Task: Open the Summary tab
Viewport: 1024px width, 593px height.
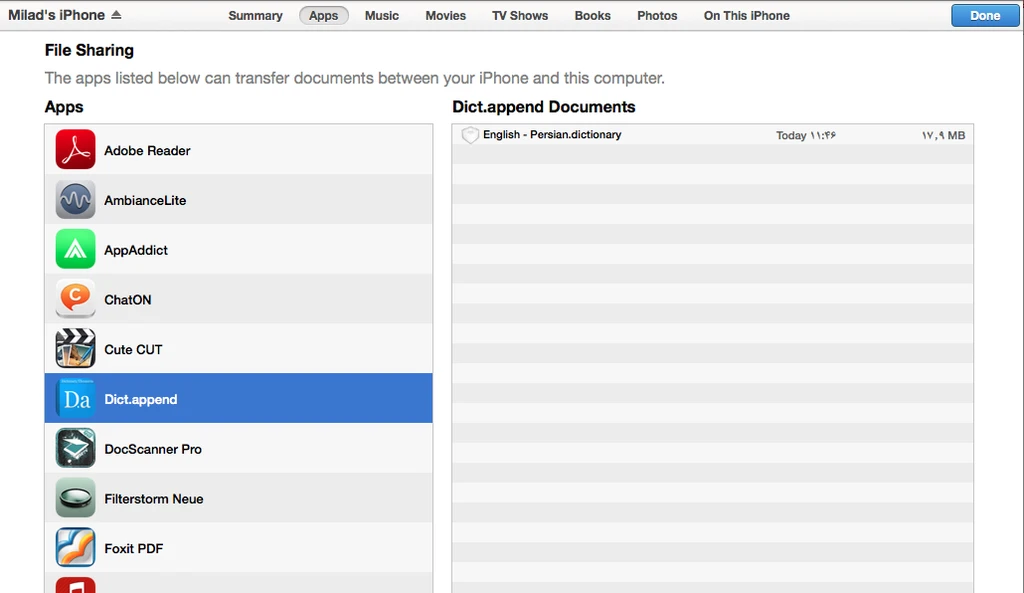Action: [x=255, y=16]
